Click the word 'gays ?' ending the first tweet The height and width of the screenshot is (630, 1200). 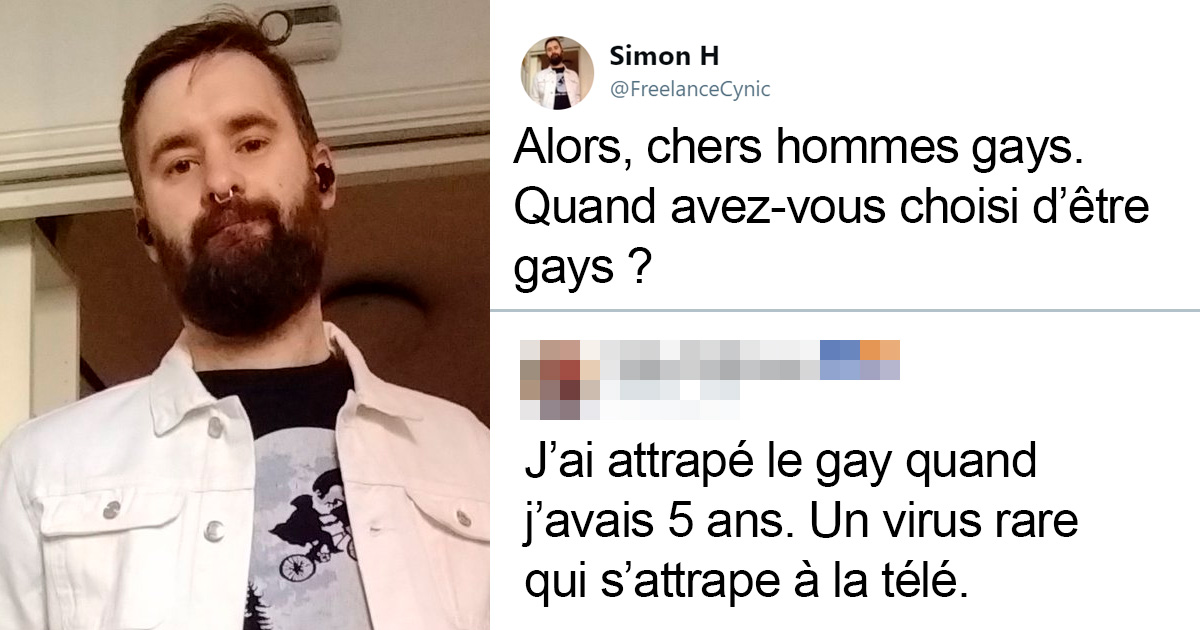coord(579,266)
